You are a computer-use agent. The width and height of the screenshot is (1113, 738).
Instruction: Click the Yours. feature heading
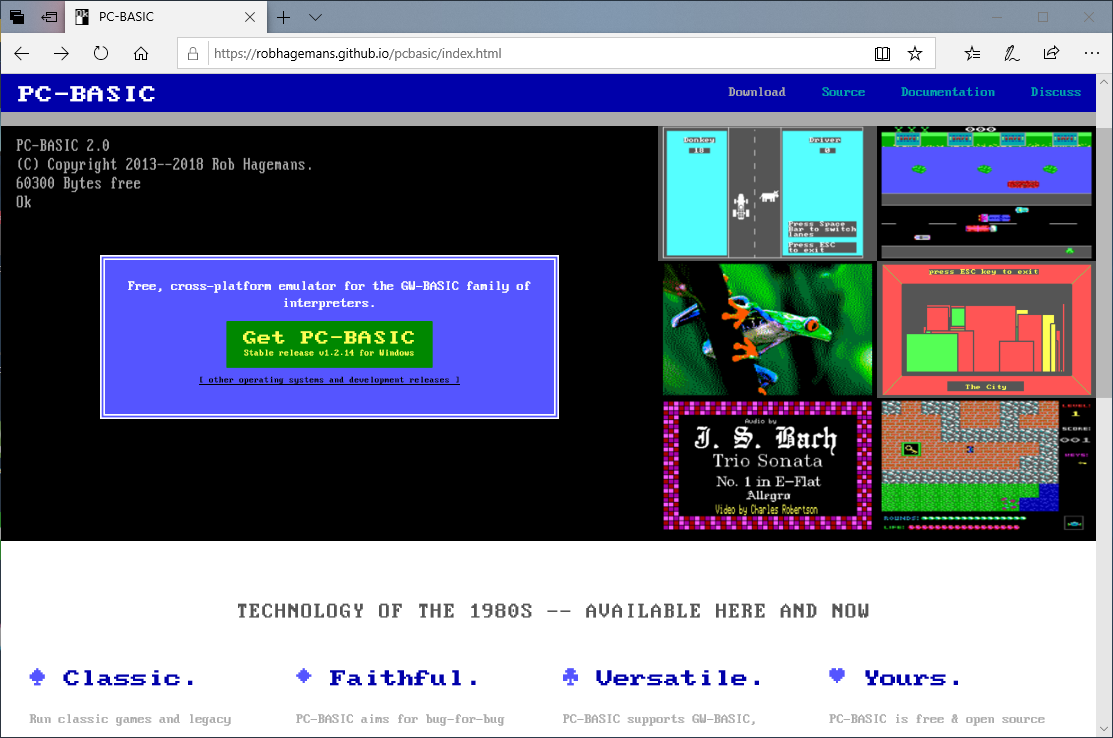pos(912,678)
